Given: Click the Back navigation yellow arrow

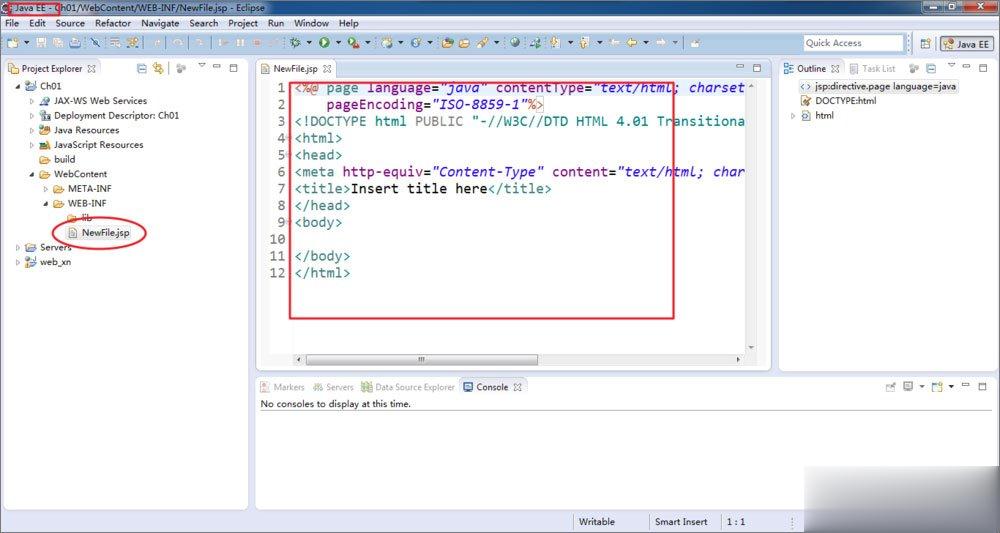Looking at the screenshot, I should (x=631, y=43).
